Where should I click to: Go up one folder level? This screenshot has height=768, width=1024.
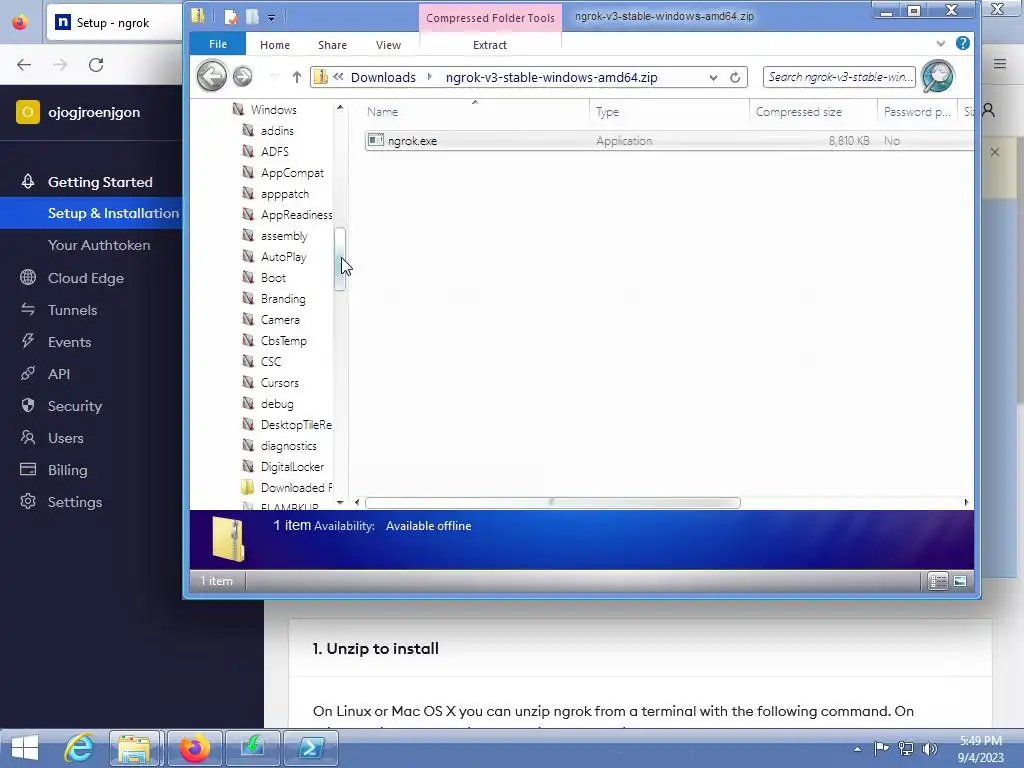(296, 77)
